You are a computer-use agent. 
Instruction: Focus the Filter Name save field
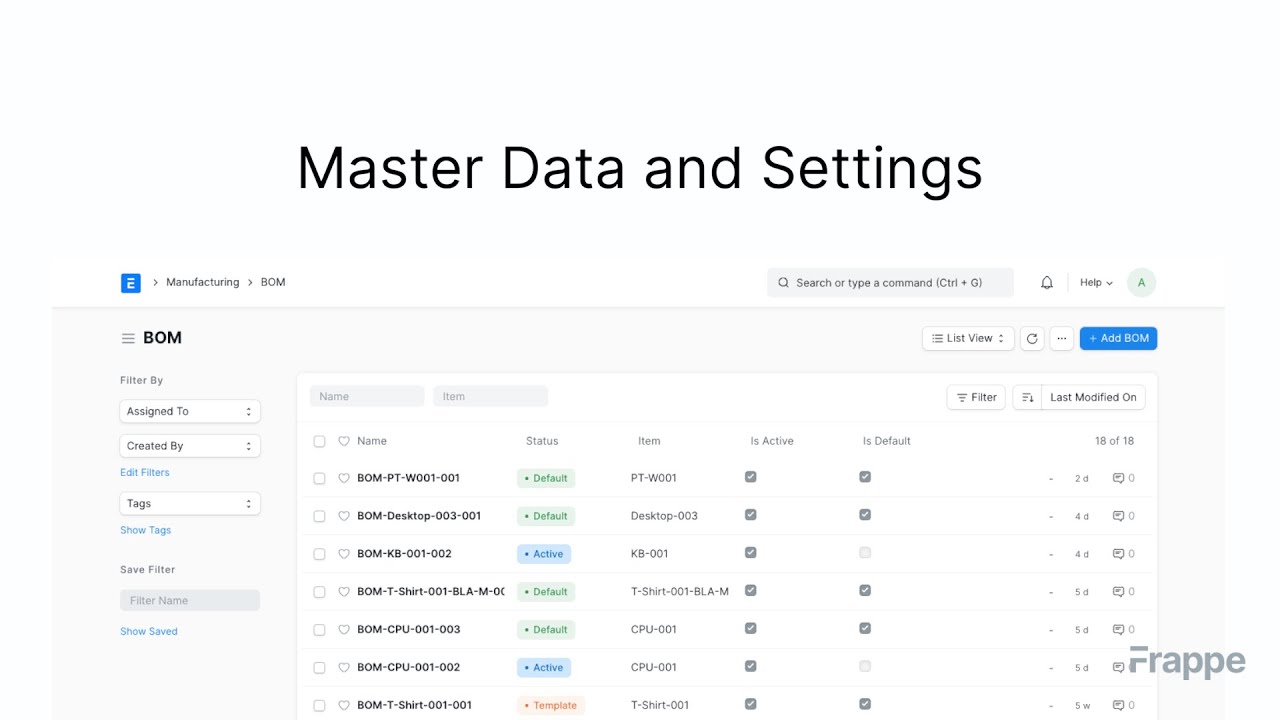pos(190,601)
